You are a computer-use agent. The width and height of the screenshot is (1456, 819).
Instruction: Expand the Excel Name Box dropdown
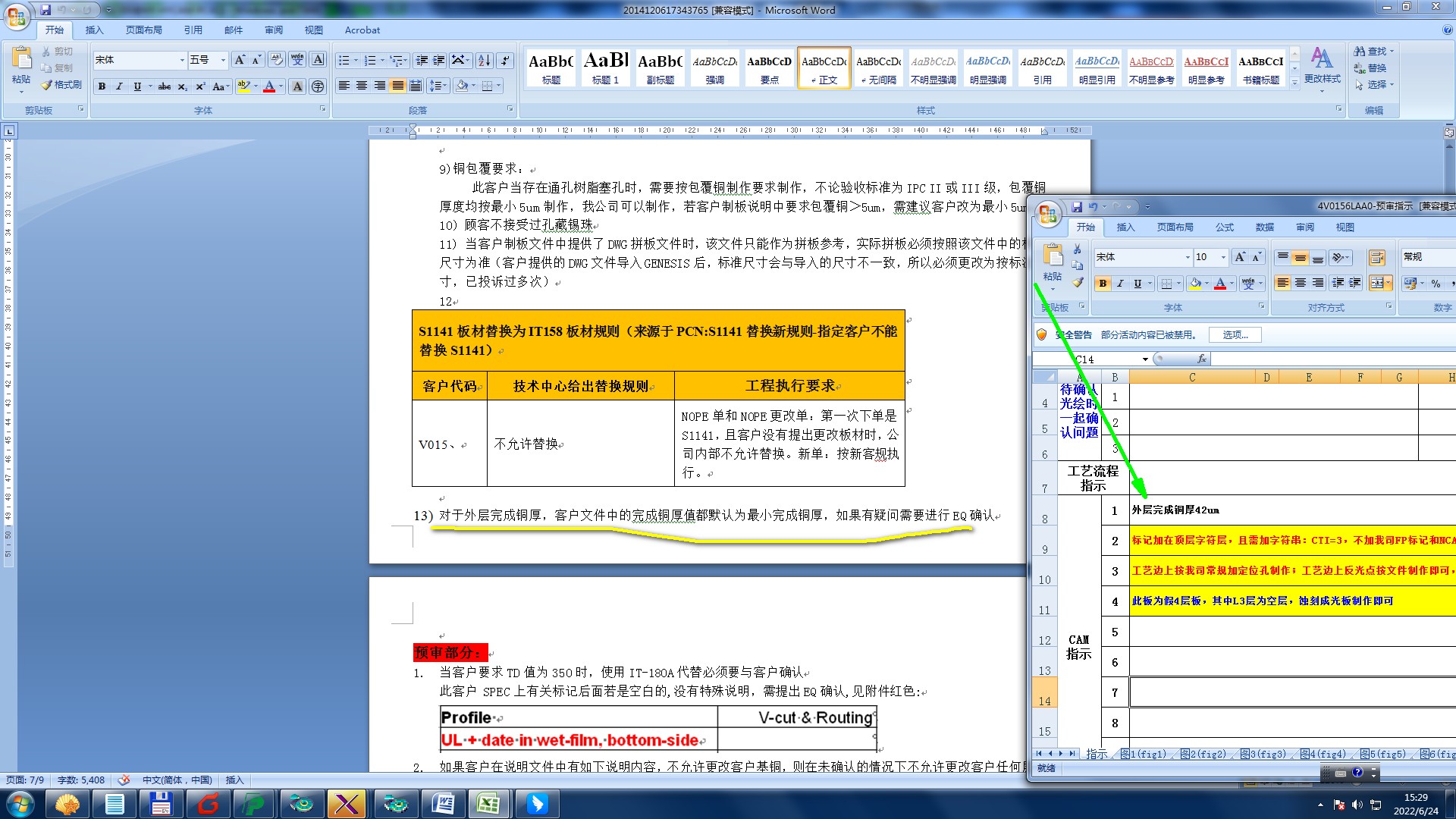[1145, 359]
